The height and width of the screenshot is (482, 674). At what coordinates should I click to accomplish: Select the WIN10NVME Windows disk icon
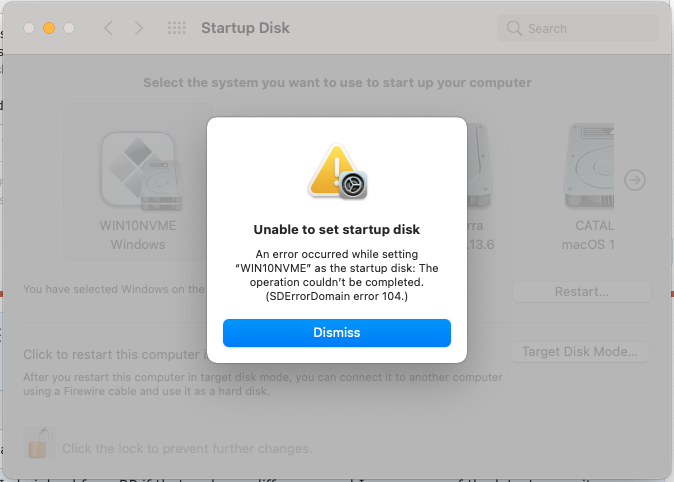coord(141,171)
